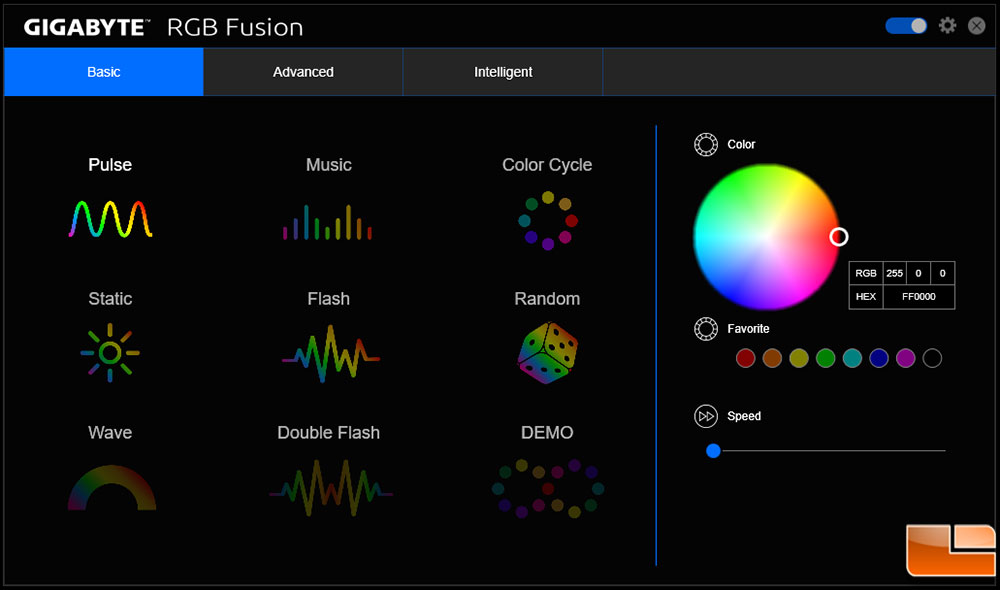Select the teal favorite color swatch
The width and height of the screenshot is (1000, 590).
coord(853,358)
